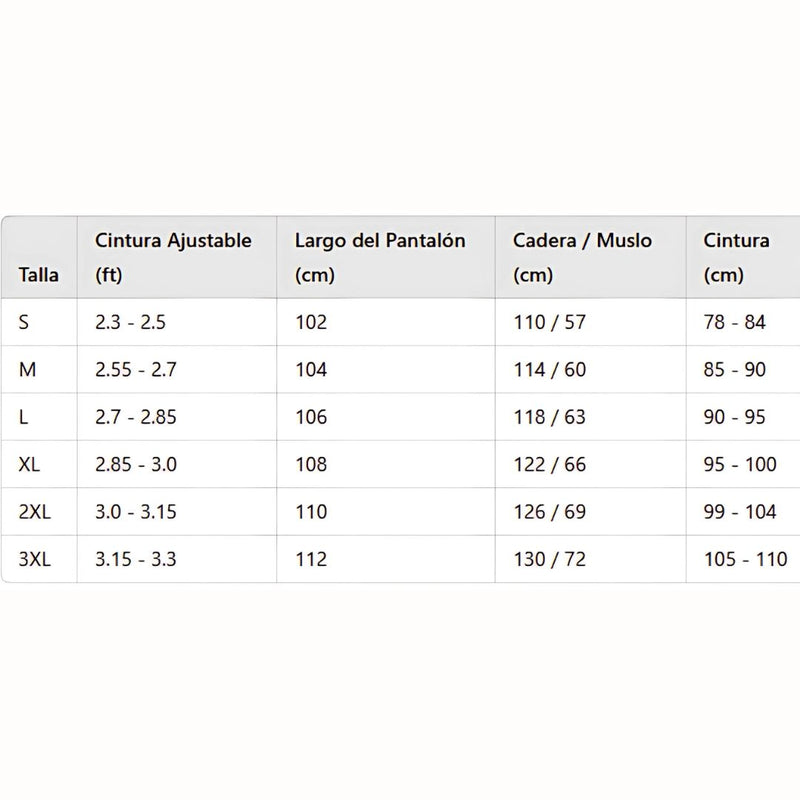800x800 pixels.
Task: Click the 108 pants length cell
Action: pyautogui.click(x=311, y=465)
